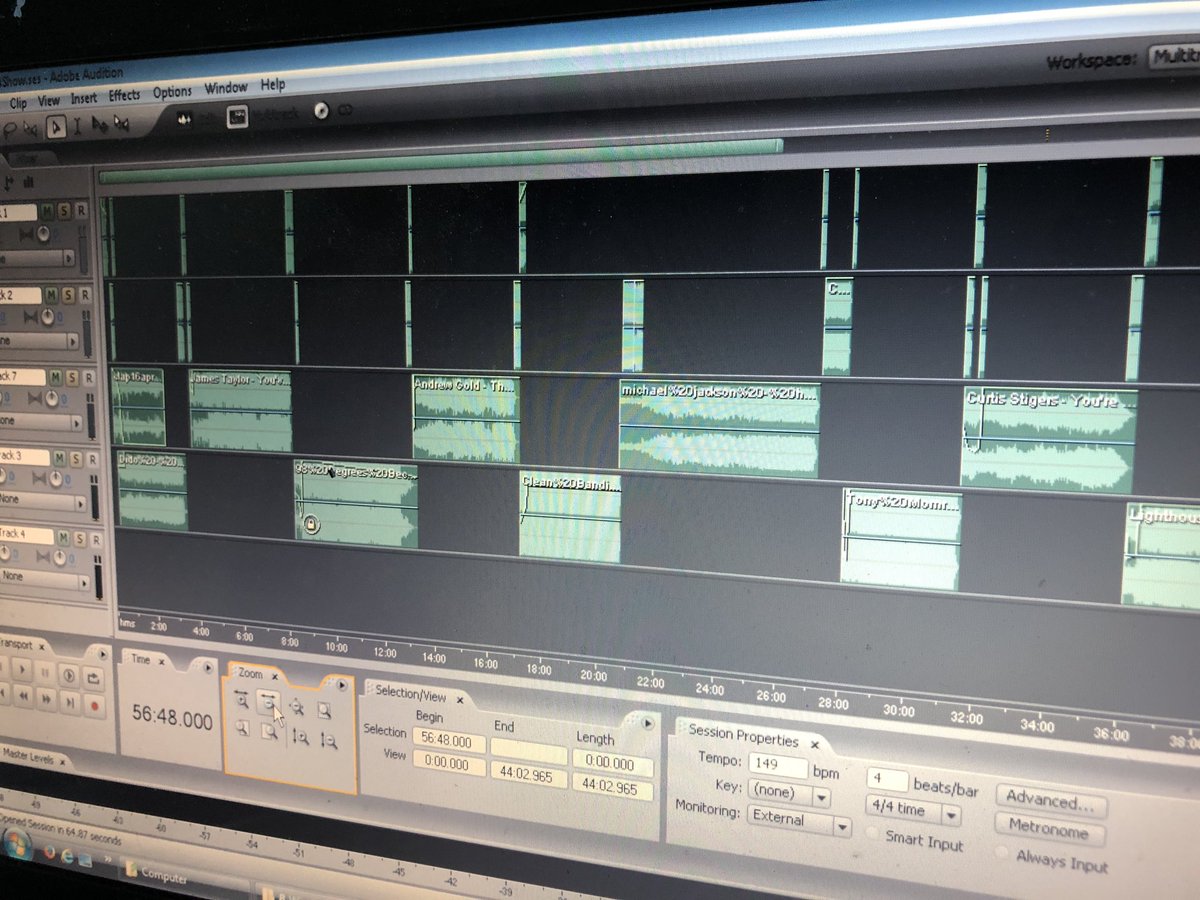Click the bar-graph icon above track controls
This screenshot has height=900, width=1200.
tap(29, 181)
